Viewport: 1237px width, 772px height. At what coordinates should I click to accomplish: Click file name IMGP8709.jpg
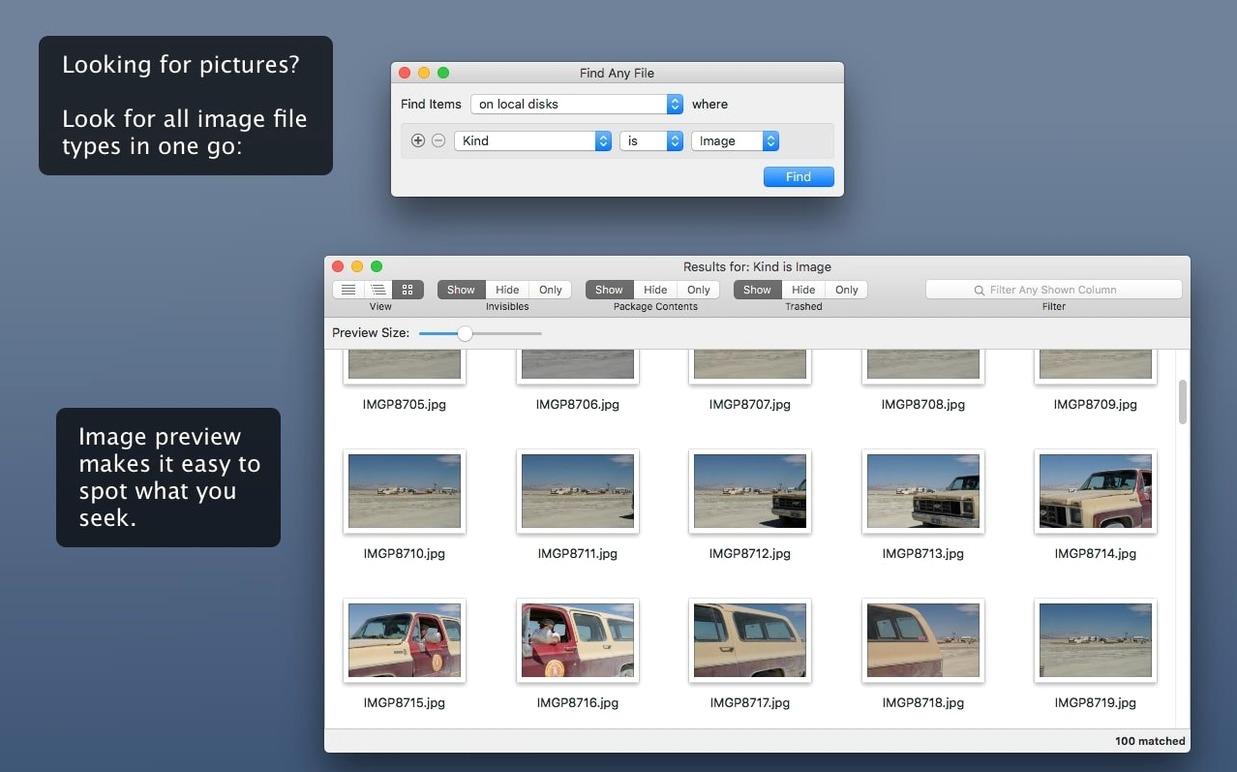point(1096,405)
